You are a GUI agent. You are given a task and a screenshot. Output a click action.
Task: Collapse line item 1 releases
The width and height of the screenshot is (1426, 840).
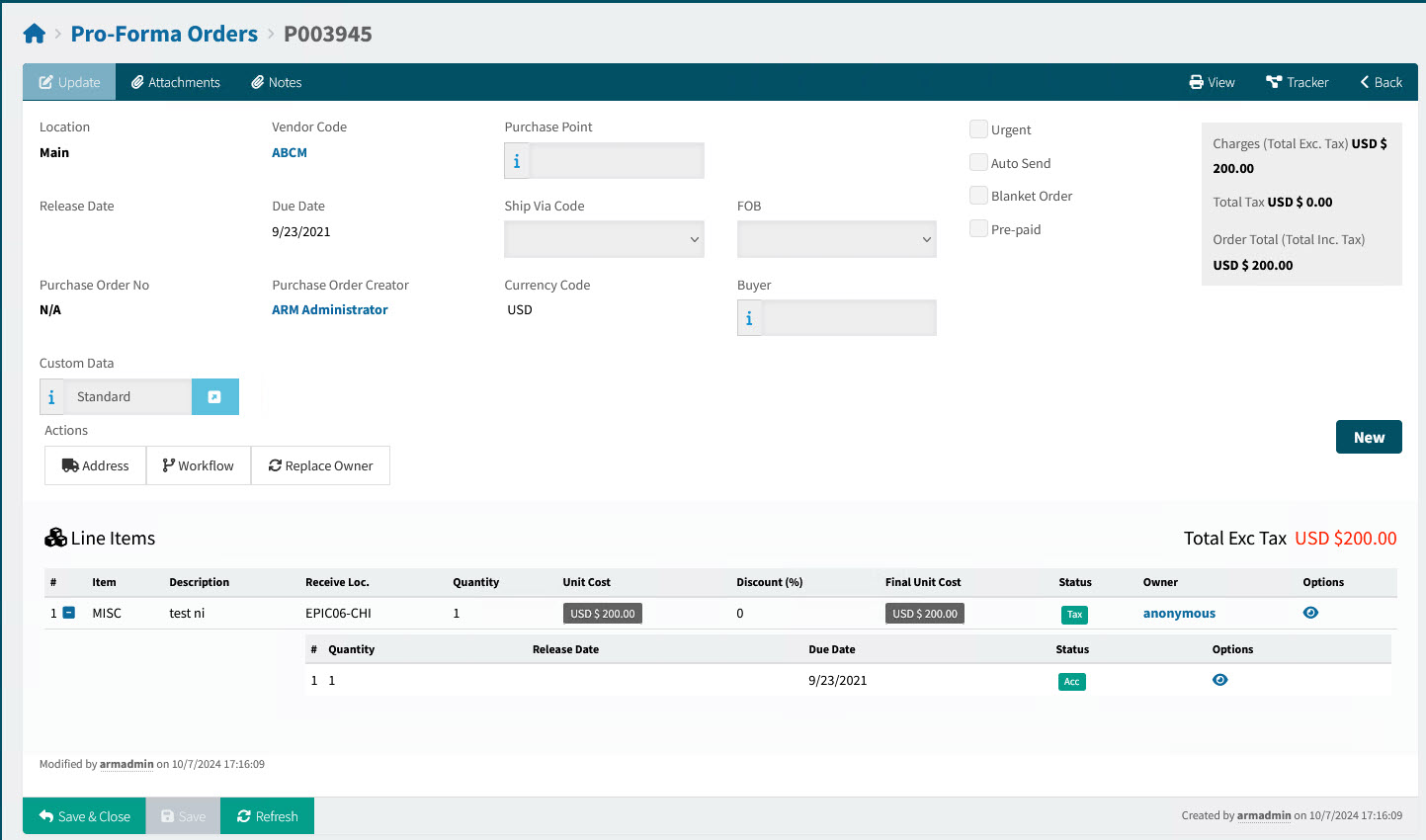(x=69, y=613)
